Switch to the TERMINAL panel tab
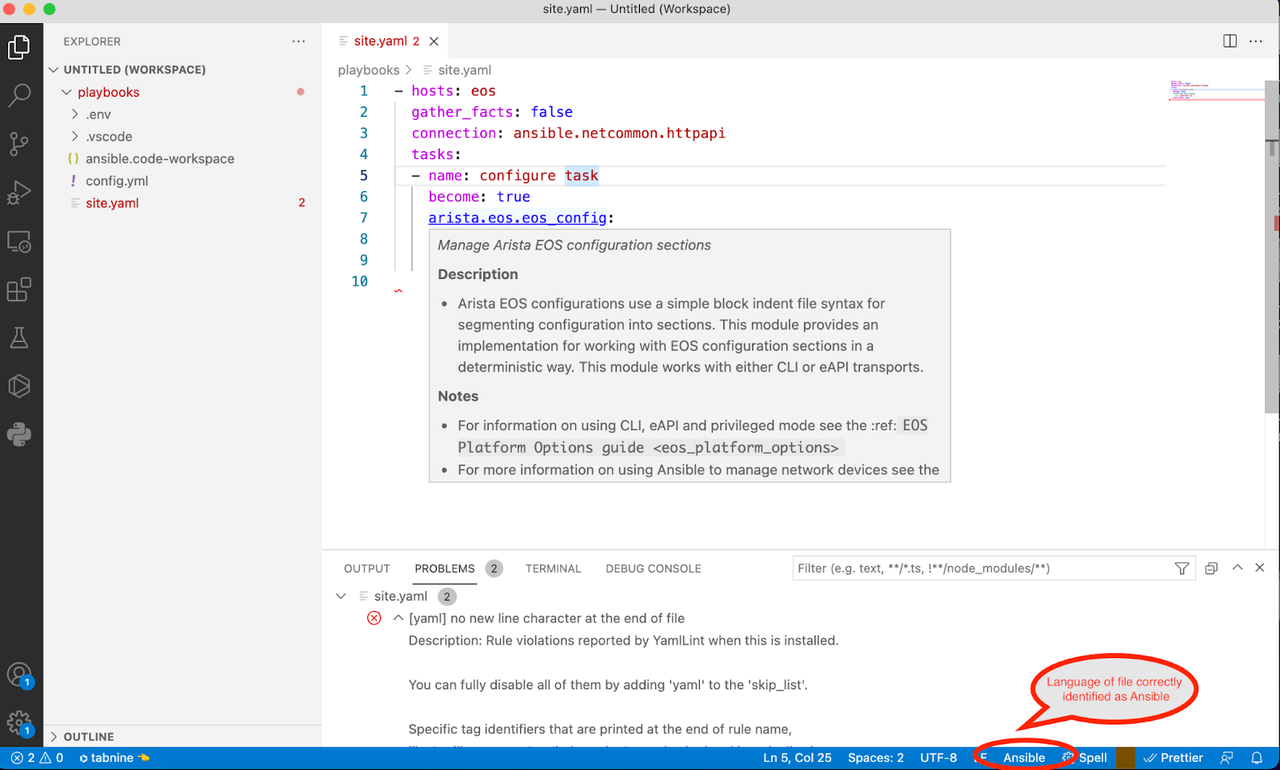The image size is (1280, 770). 553,568
